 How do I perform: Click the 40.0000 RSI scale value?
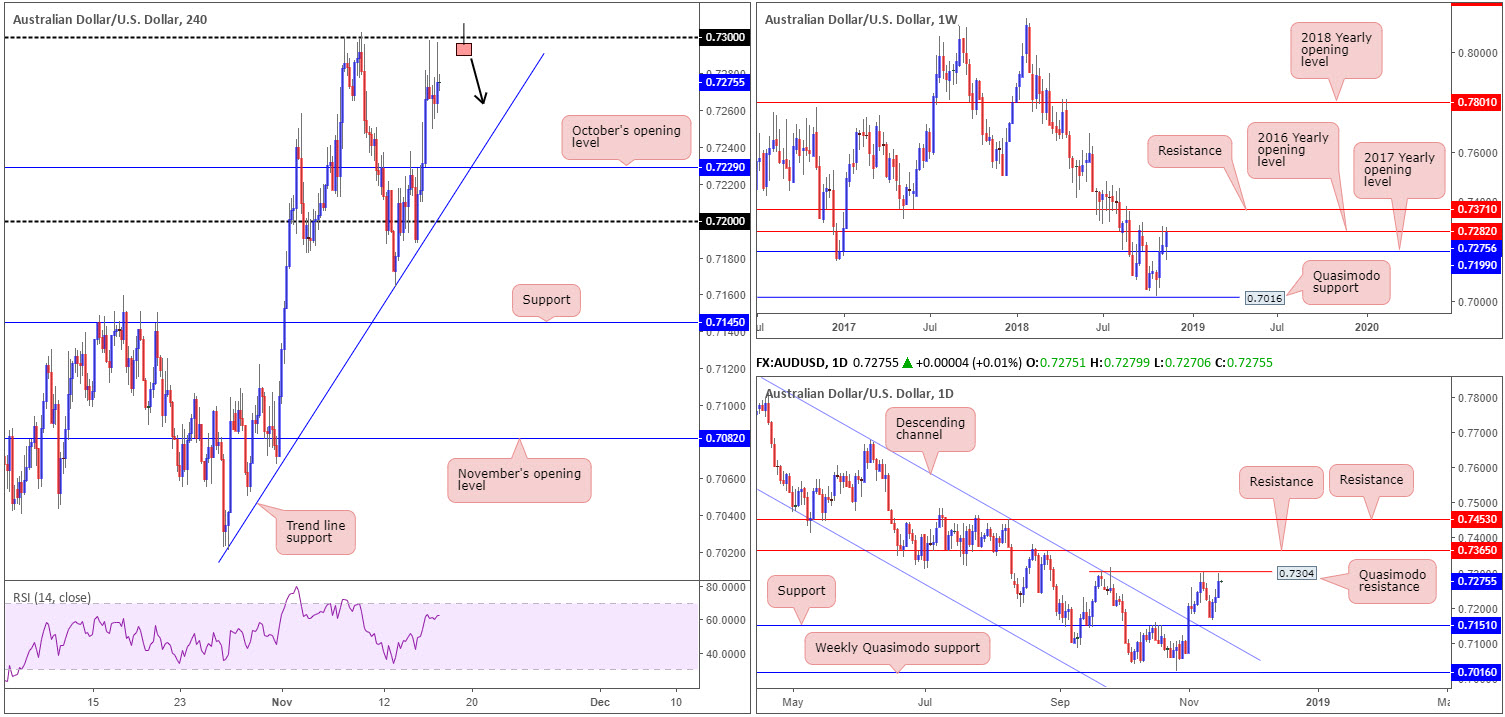[x=725, y=654]
